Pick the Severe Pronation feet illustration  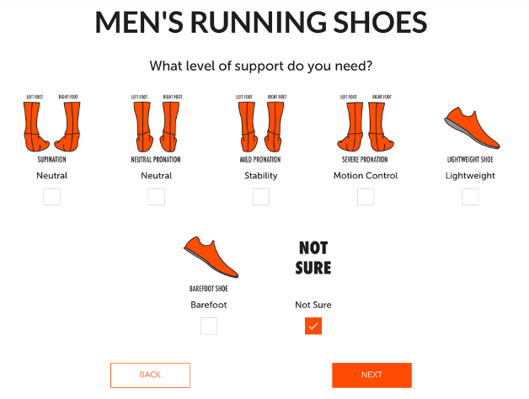coord(365,129)
